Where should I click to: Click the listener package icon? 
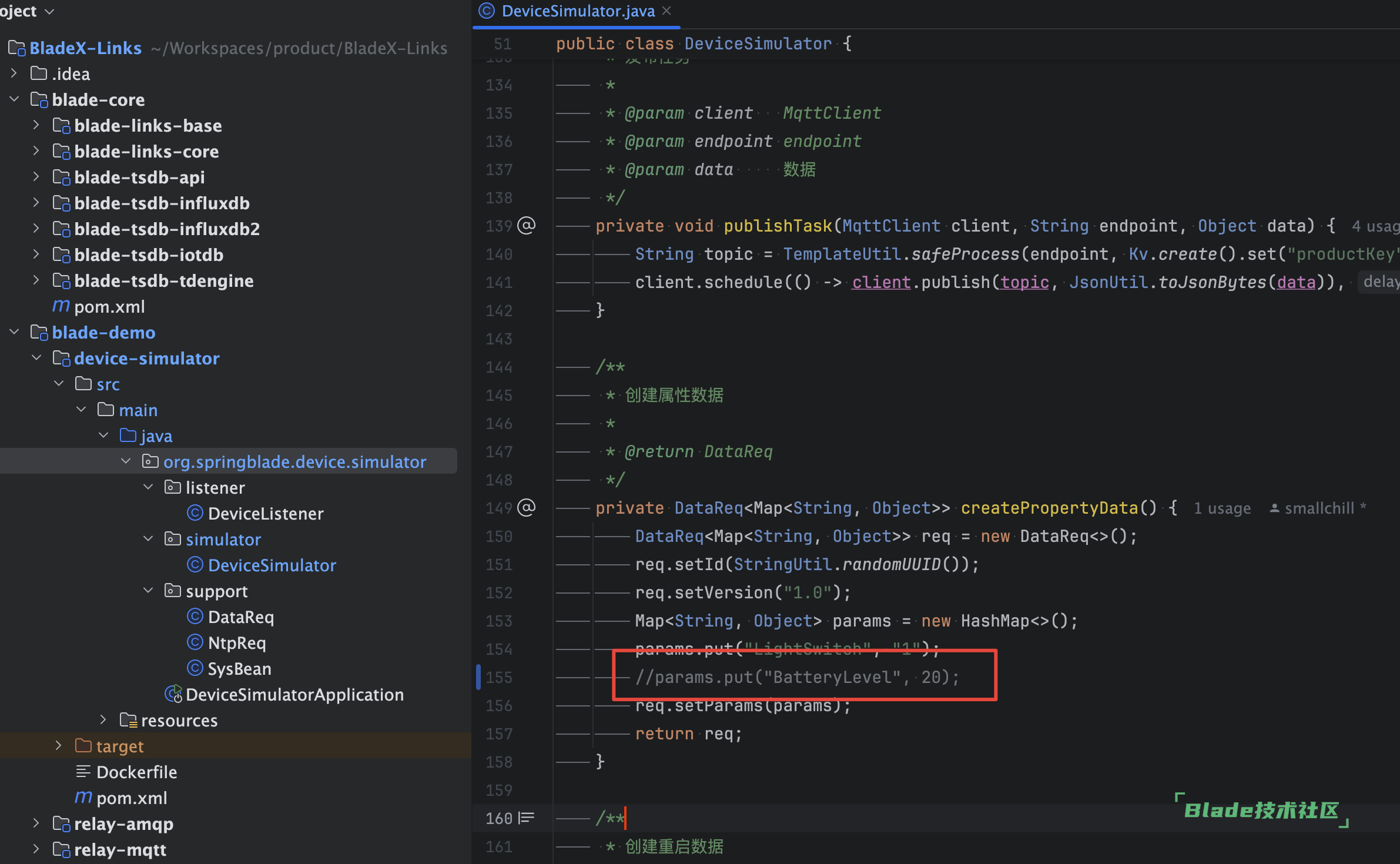pos(172,487)
